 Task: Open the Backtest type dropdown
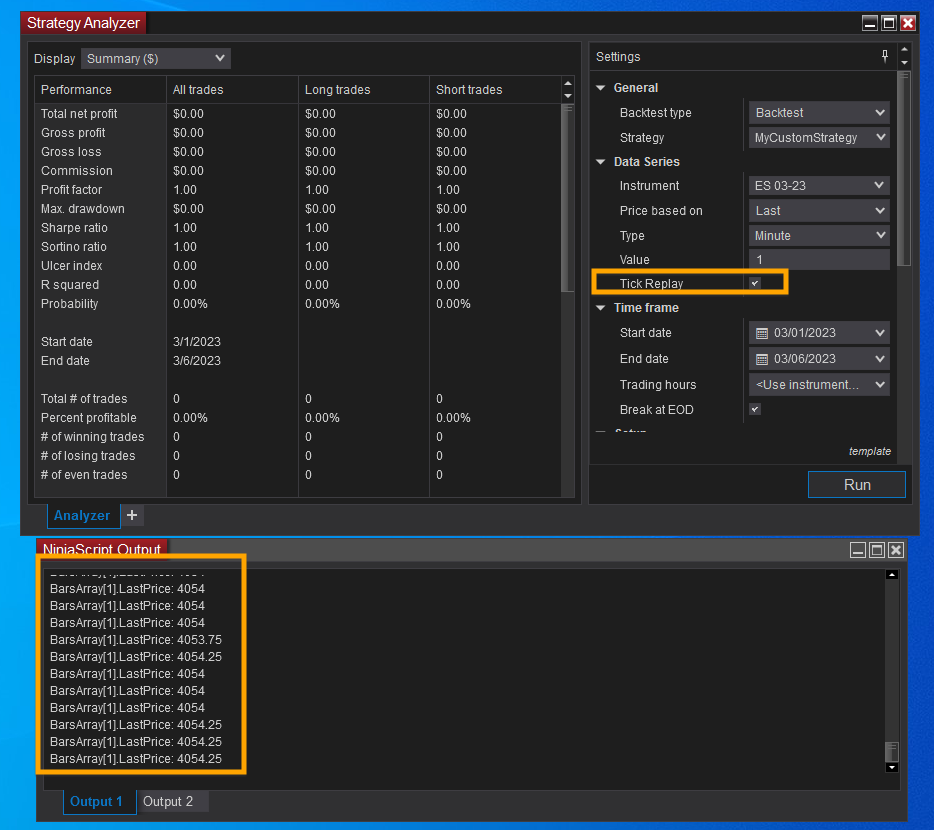[819, 113]
